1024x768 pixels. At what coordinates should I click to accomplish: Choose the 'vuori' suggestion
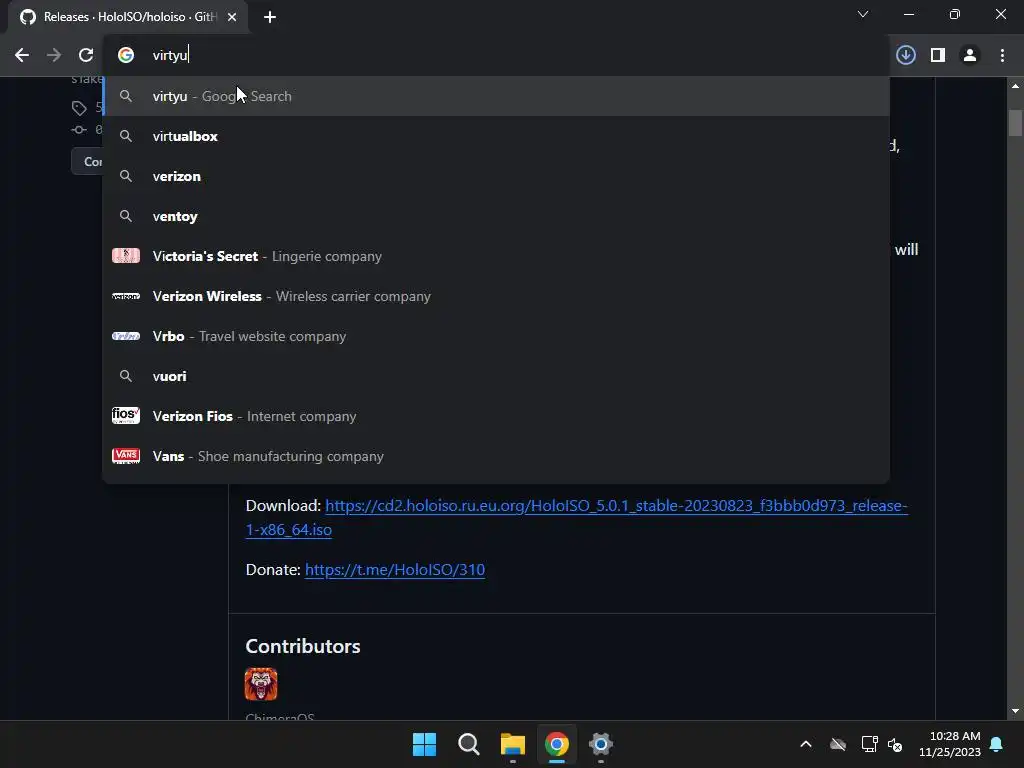(496, 376)
